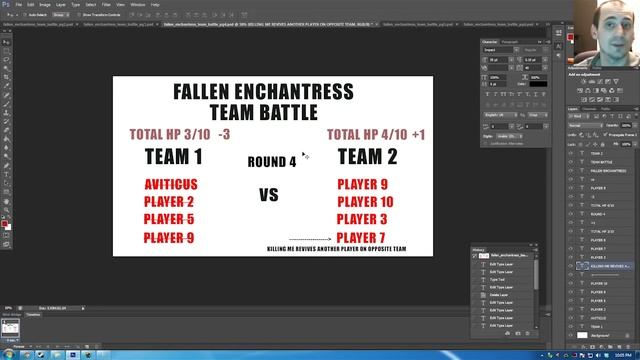Open the font style dropdown
This screenshot has width=640, height=360.
(545, 50)
